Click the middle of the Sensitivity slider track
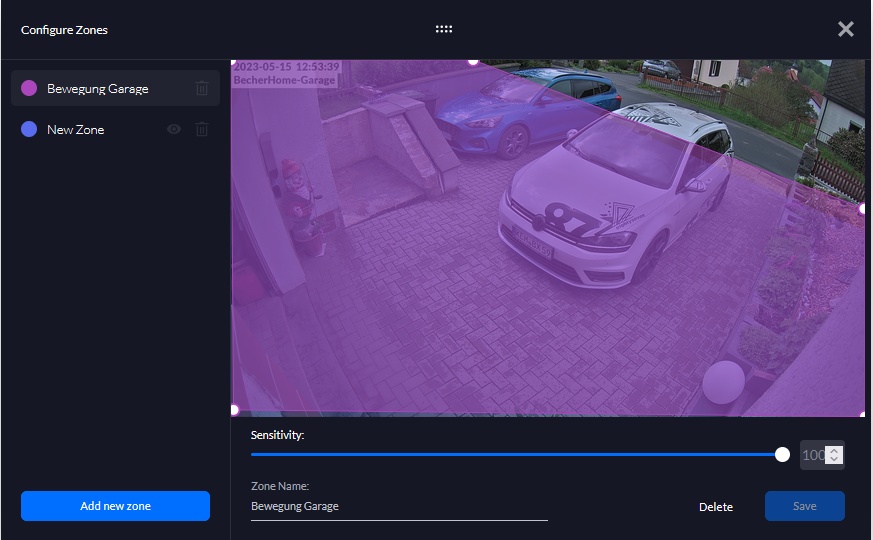Image resolution: width=873 pixels, height=540 pixels. 516,455
